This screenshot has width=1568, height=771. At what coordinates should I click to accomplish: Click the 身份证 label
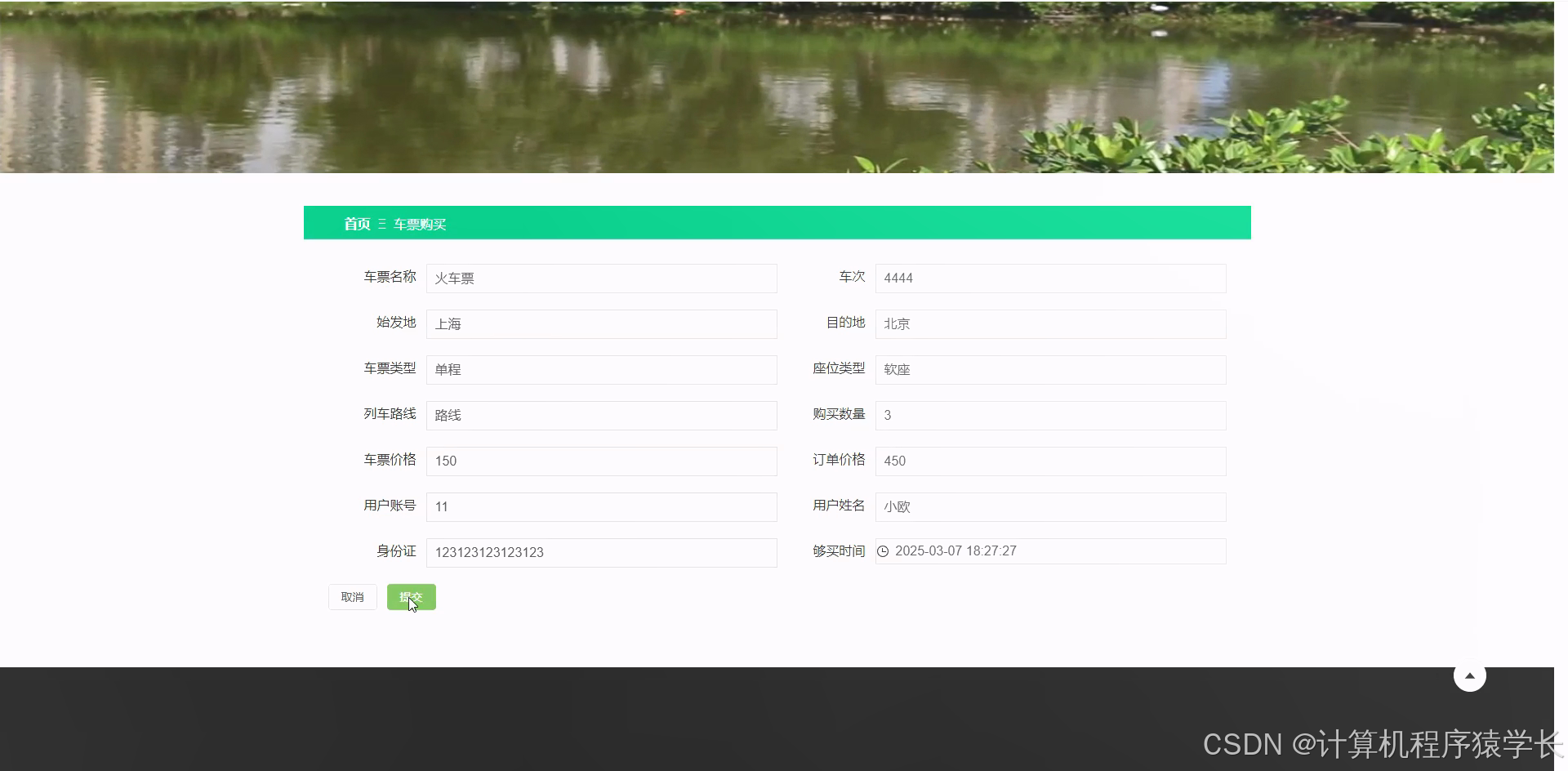(396, 551)
